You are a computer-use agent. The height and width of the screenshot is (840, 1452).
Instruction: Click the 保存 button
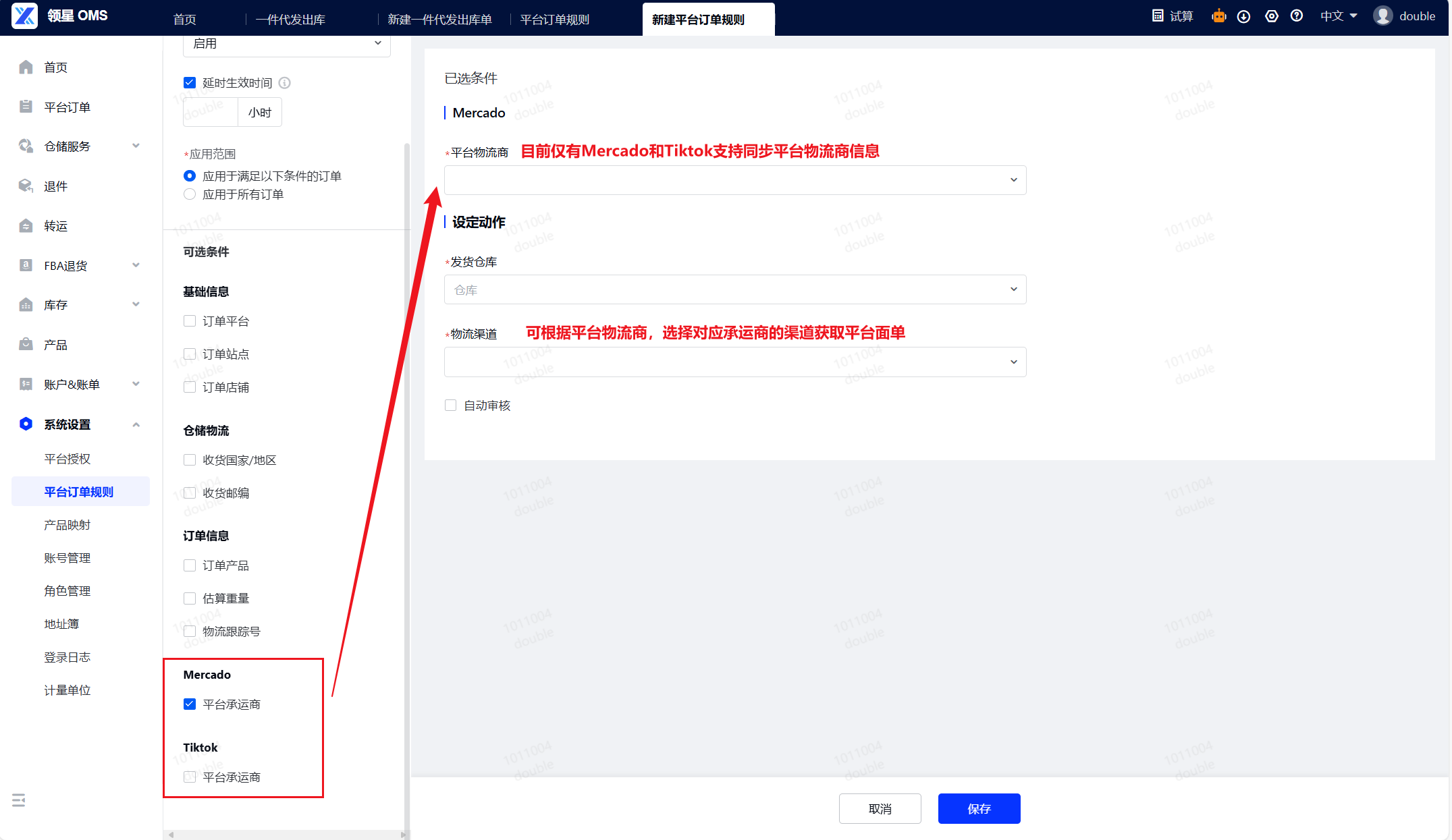pyautogui.click(x=979, y=809)
